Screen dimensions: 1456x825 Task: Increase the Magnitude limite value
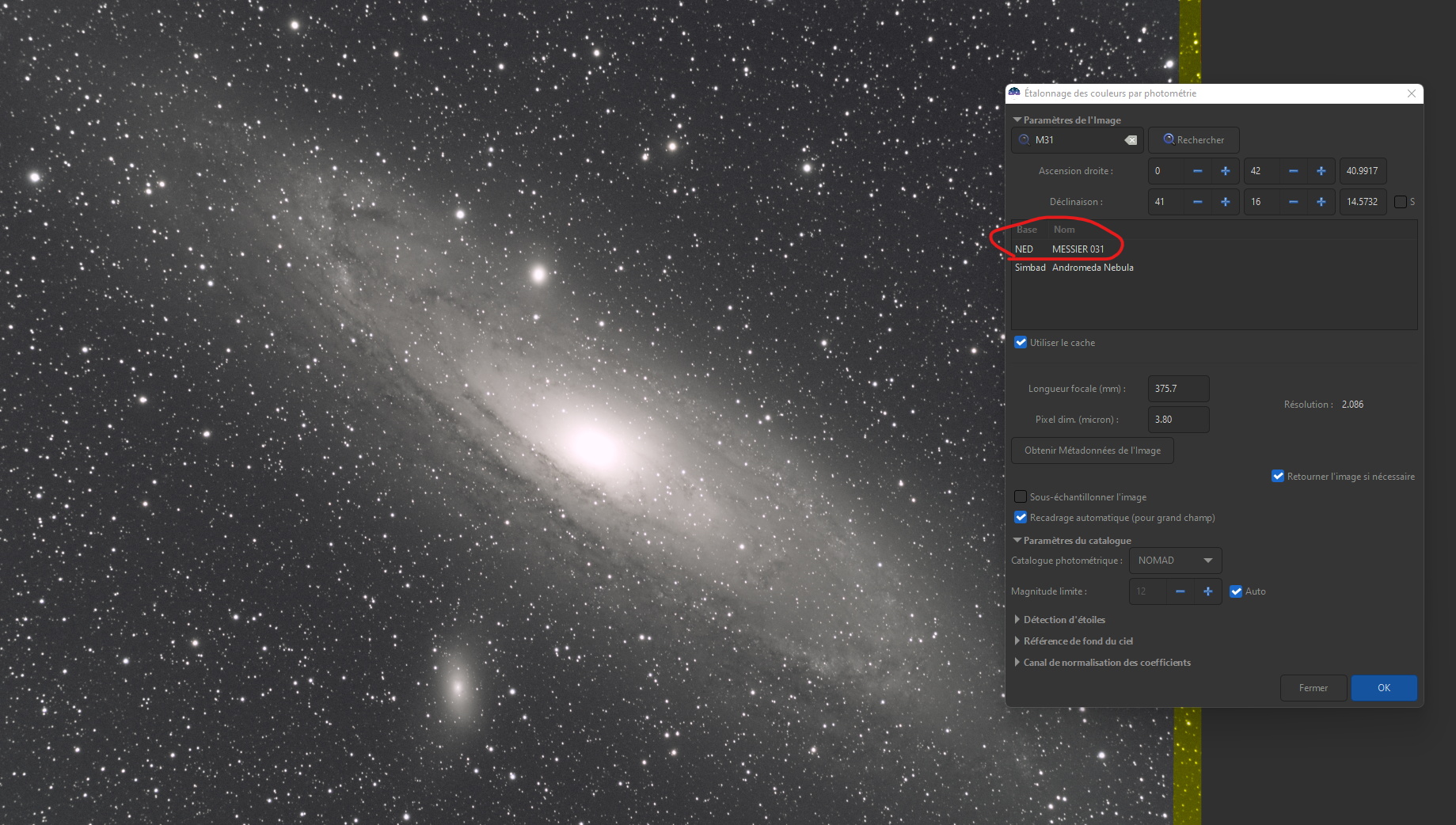1208,591
